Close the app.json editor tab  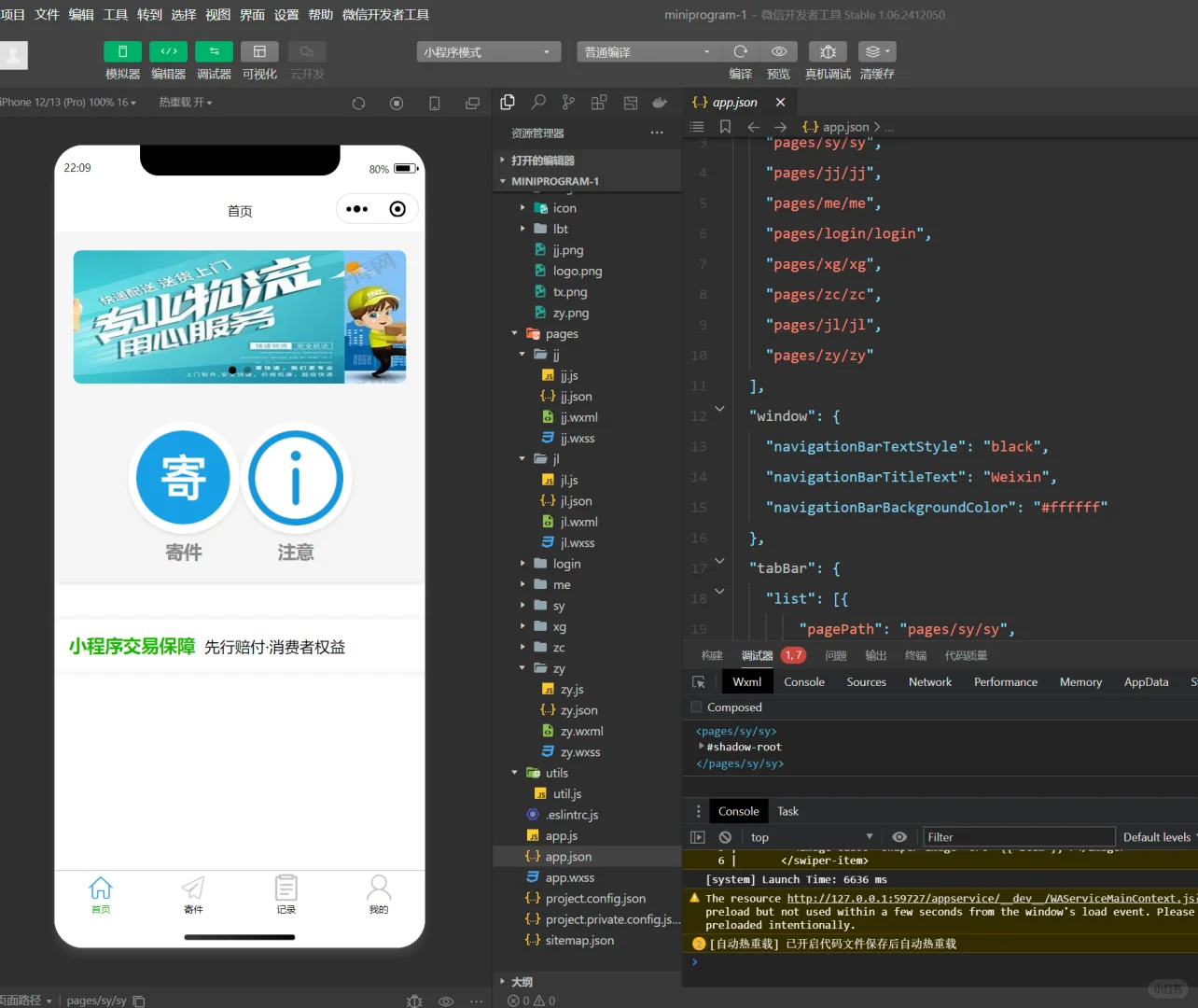(781, 102)
